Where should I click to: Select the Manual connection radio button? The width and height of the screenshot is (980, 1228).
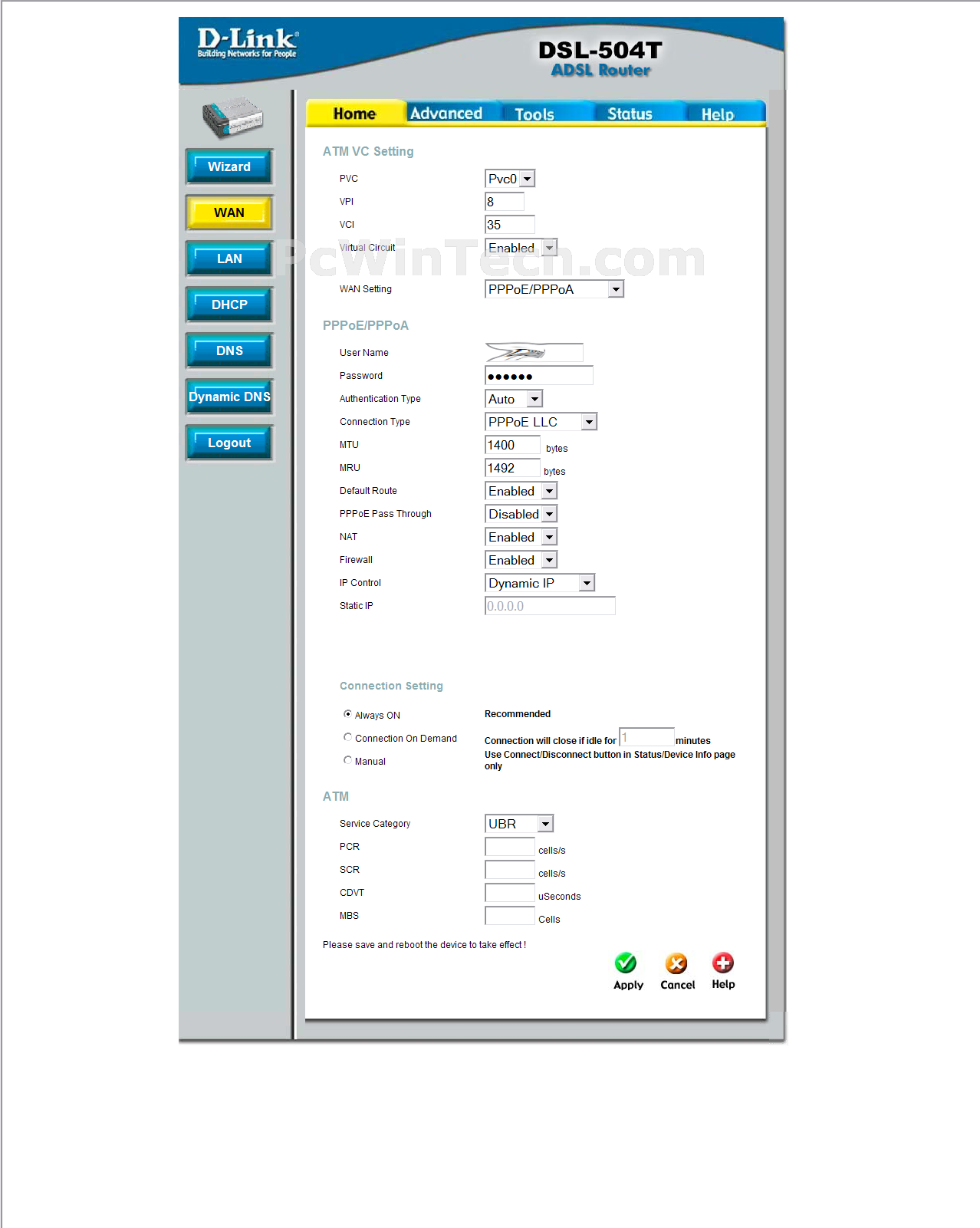pyautogui.click(x=347, y=760)
